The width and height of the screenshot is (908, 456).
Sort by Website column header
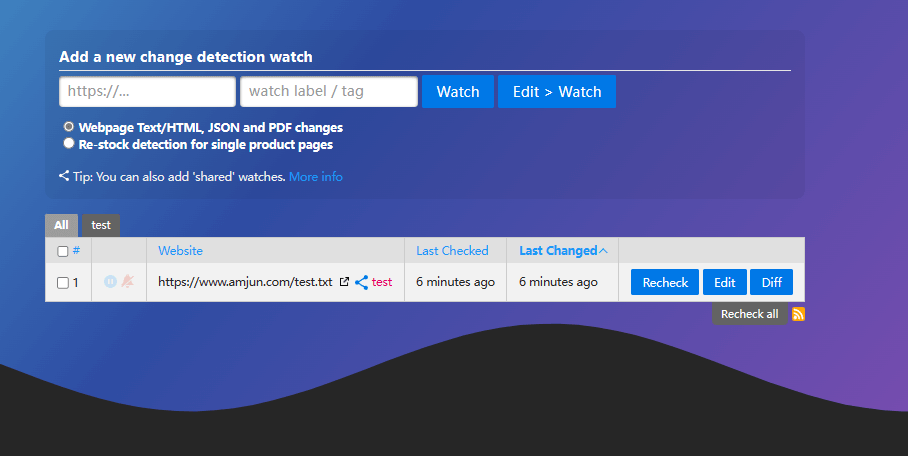pos(180,250)
